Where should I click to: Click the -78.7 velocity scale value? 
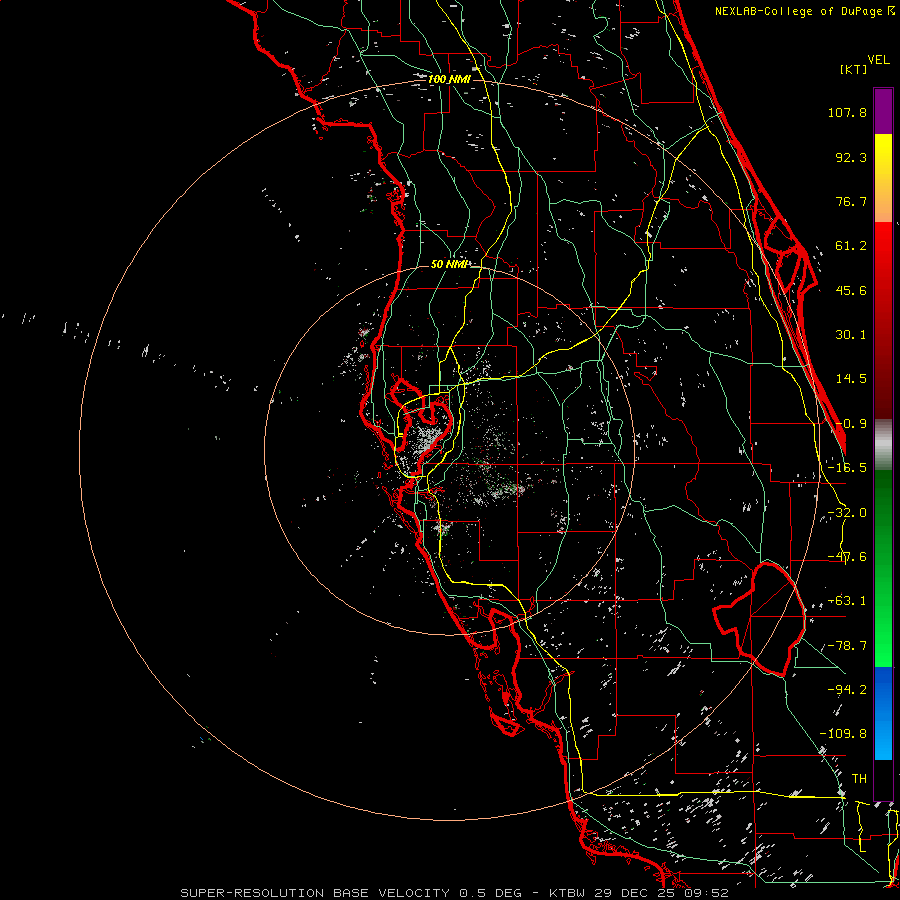click(x=847, y=646)
